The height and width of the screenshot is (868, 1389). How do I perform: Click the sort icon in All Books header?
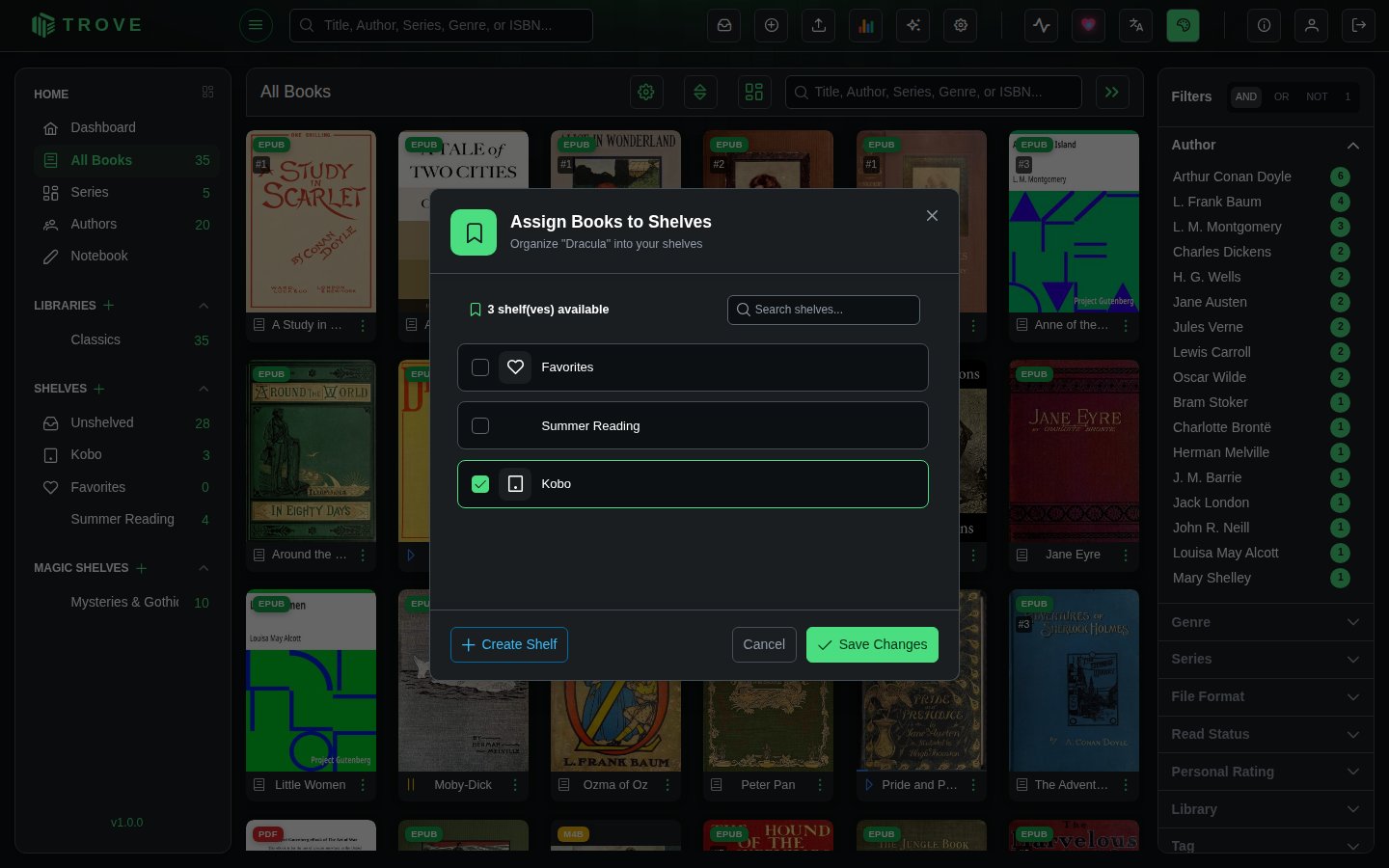pos(700,92)
